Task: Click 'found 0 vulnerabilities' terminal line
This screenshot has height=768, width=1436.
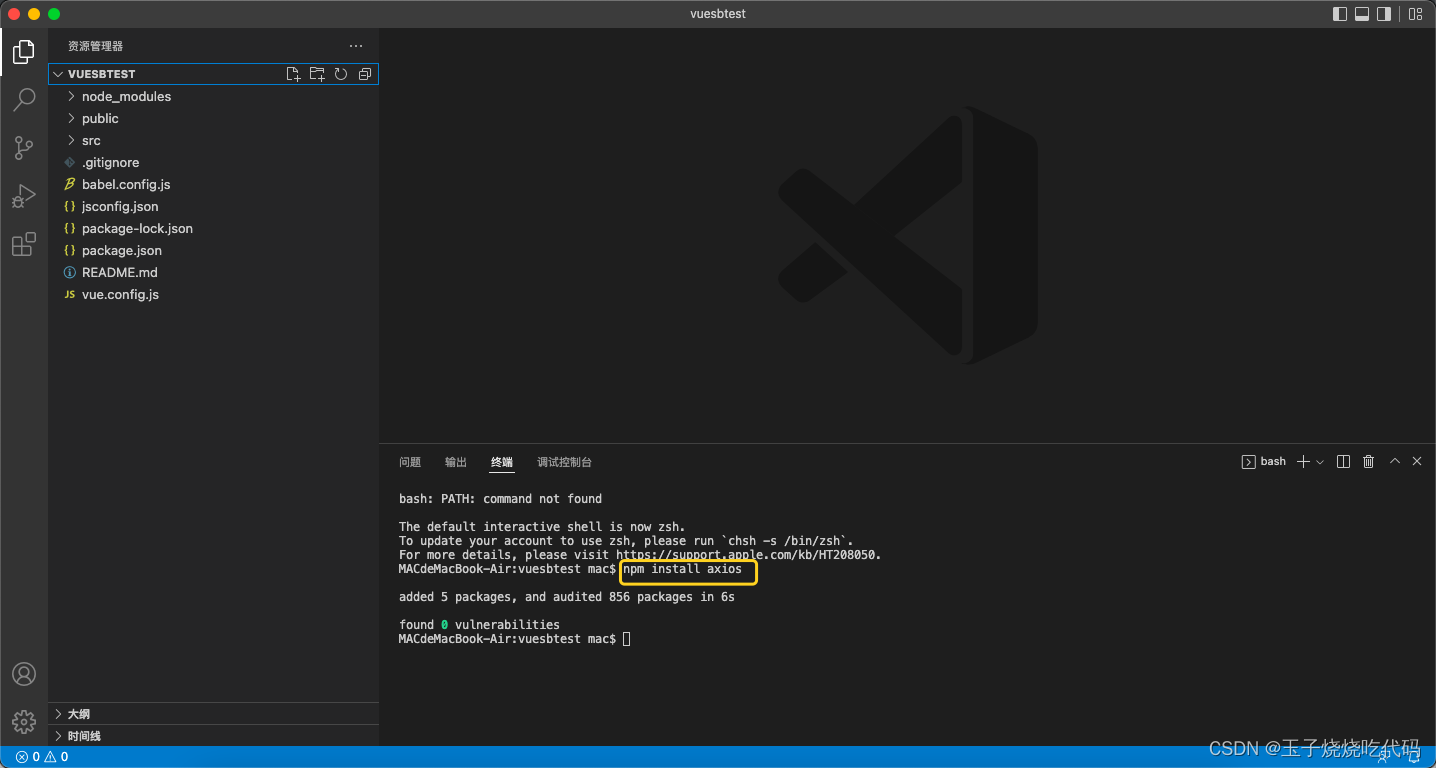Action: [x=479, y=625]
